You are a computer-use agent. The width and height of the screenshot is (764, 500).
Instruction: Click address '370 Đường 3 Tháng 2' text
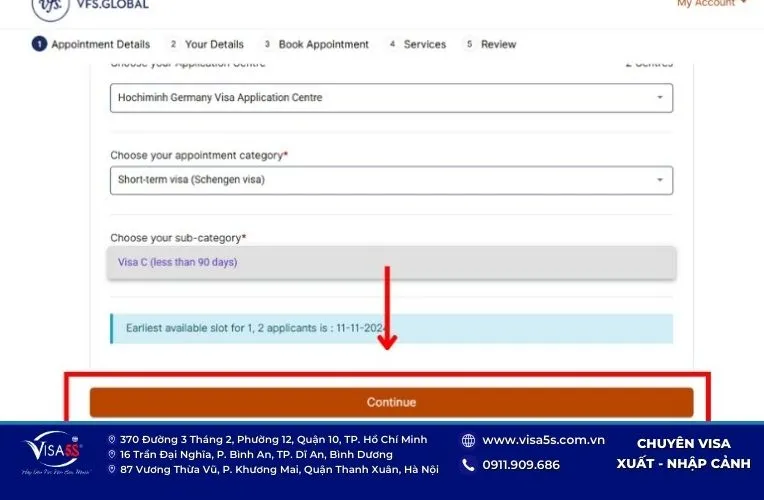click(x=273, y=440)
